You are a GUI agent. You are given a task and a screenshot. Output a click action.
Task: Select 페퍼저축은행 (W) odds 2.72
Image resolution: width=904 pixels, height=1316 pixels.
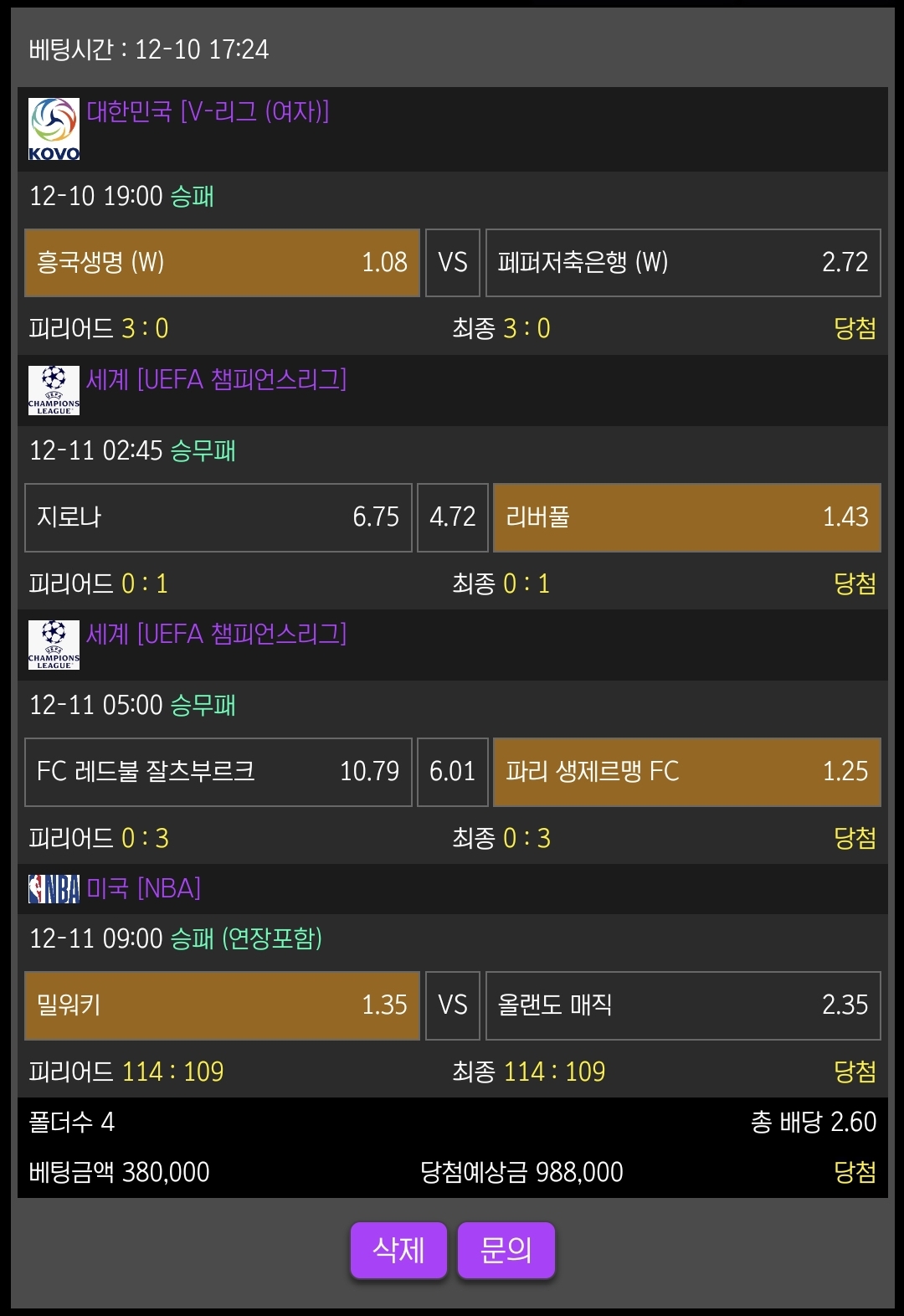pos(683,263)
